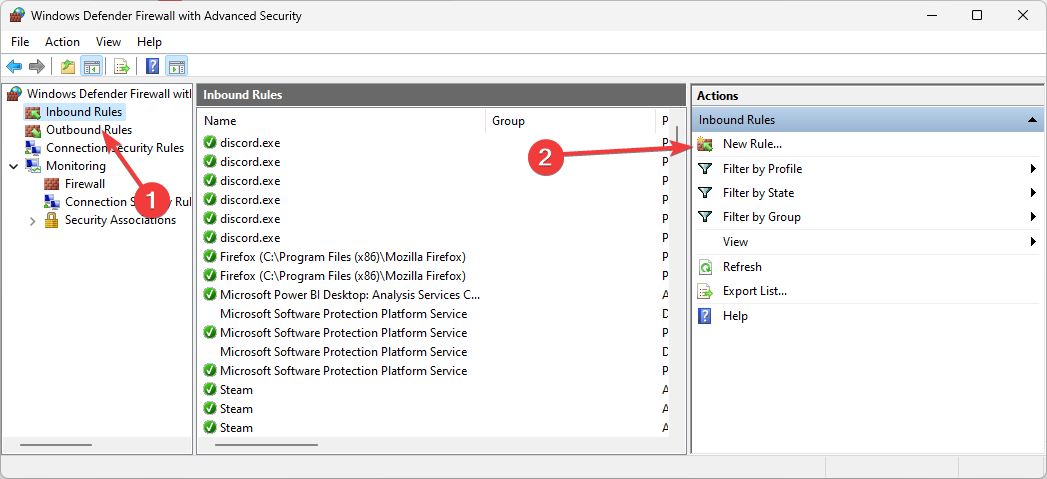The image size is (1047, 479).
Task: Click the rules list horizontal scrollbar
Action: [266, 444]
